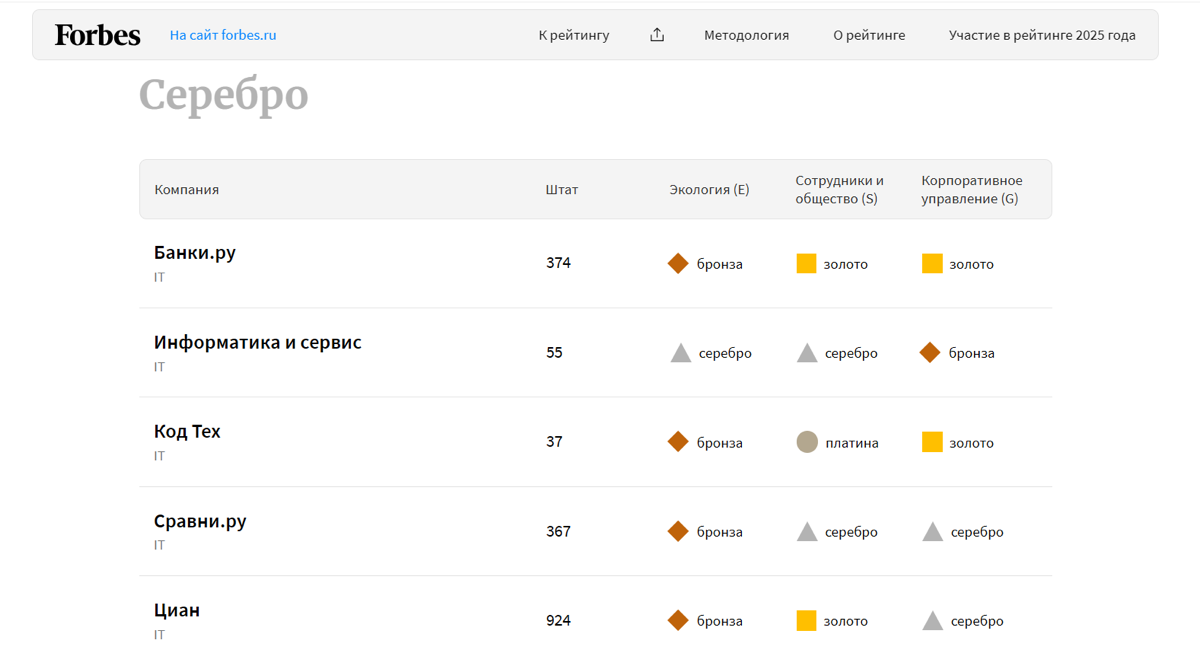Screen dimensions: 1200x663
Task: Click Банки.ру gold square in society column
Action: 806,263
